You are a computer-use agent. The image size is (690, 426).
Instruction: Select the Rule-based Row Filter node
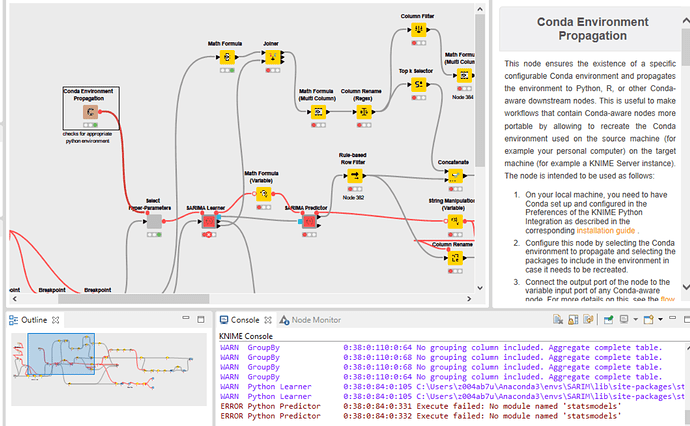click(355, 176)
